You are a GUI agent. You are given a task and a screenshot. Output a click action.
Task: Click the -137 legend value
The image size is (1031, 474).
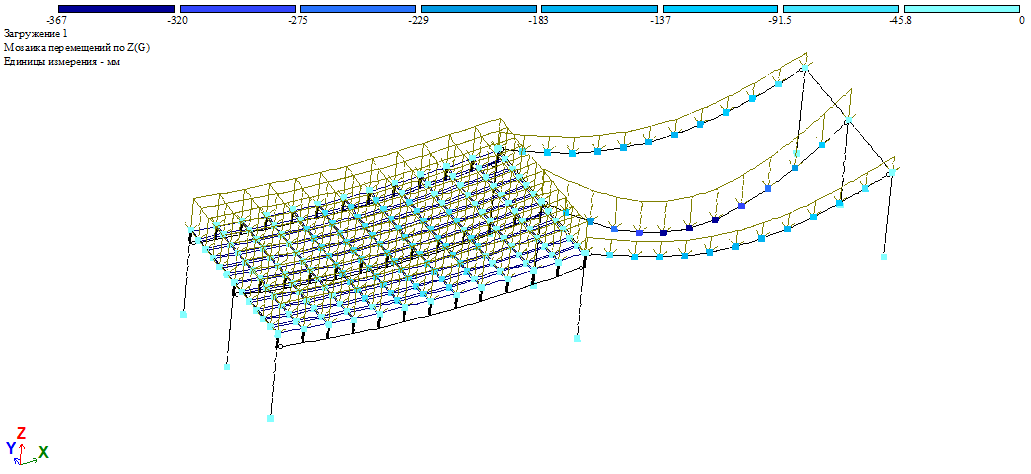661,20
